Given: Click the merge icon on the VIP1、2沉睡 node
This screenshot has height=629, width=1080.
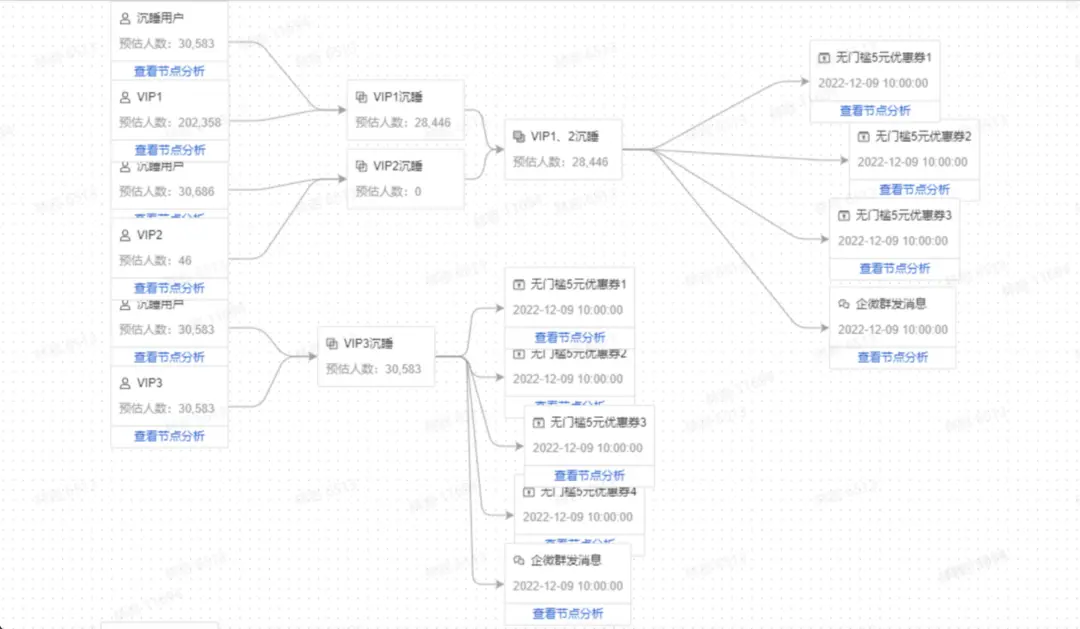Looking at the screenshot, I should (x=518, y=136).
